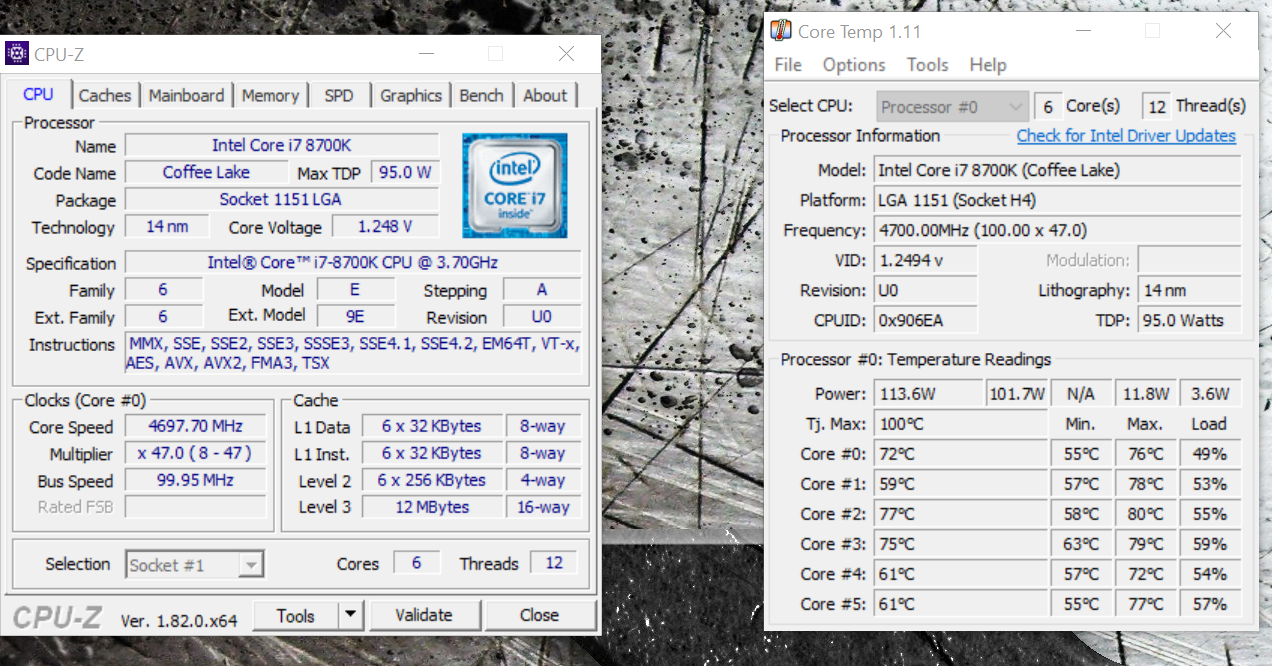
Task: Open the Mainboard tab in CPU-Z
Action: (x=186, y=96)
